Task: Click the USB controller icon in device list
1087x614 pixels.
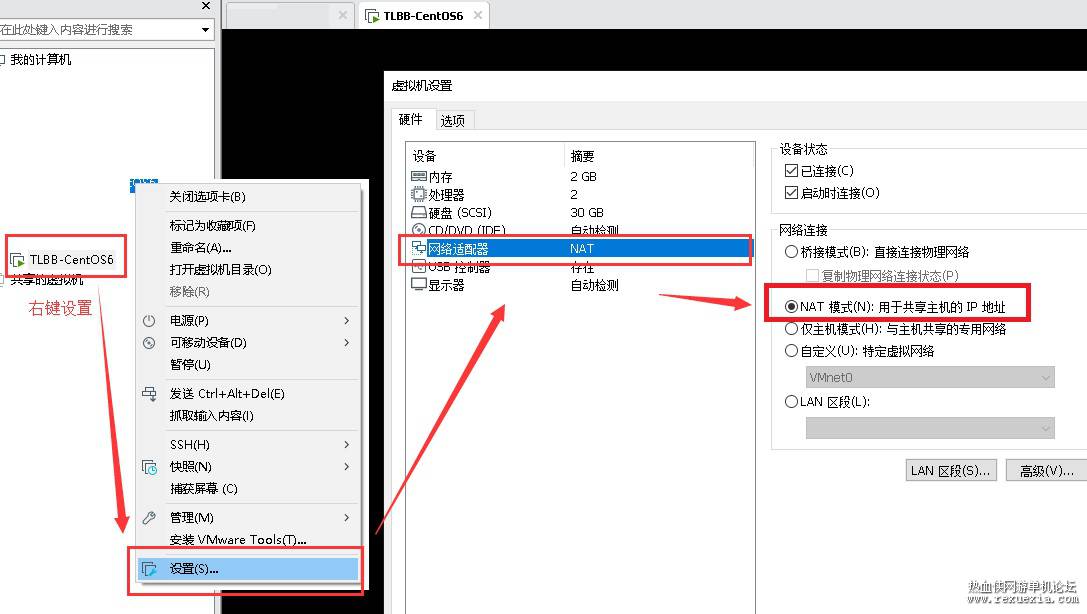Action: click(x=419, y=266)
